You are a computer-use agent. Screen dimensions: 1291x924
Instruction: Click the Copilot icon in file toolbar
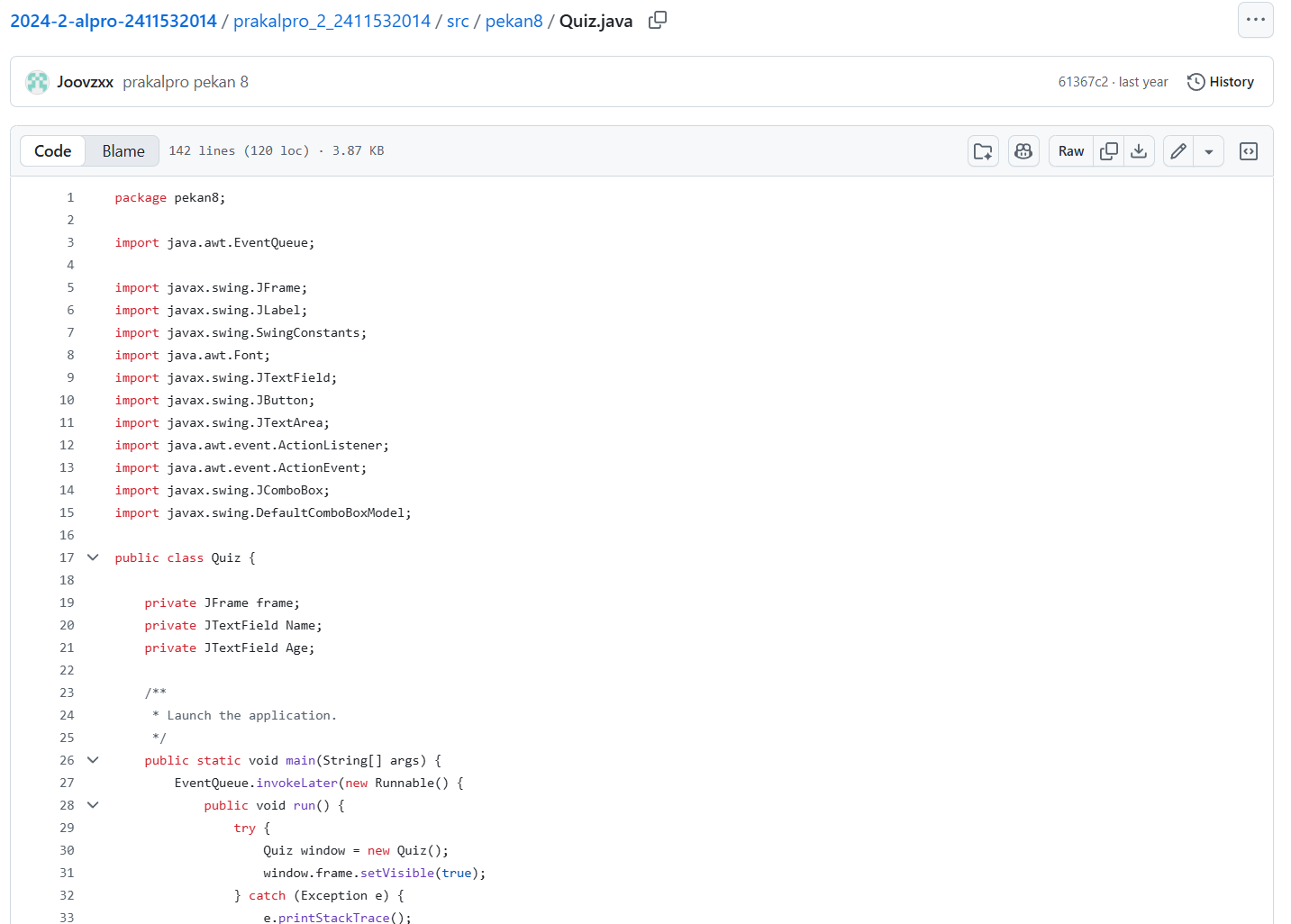pos(1023,151)
